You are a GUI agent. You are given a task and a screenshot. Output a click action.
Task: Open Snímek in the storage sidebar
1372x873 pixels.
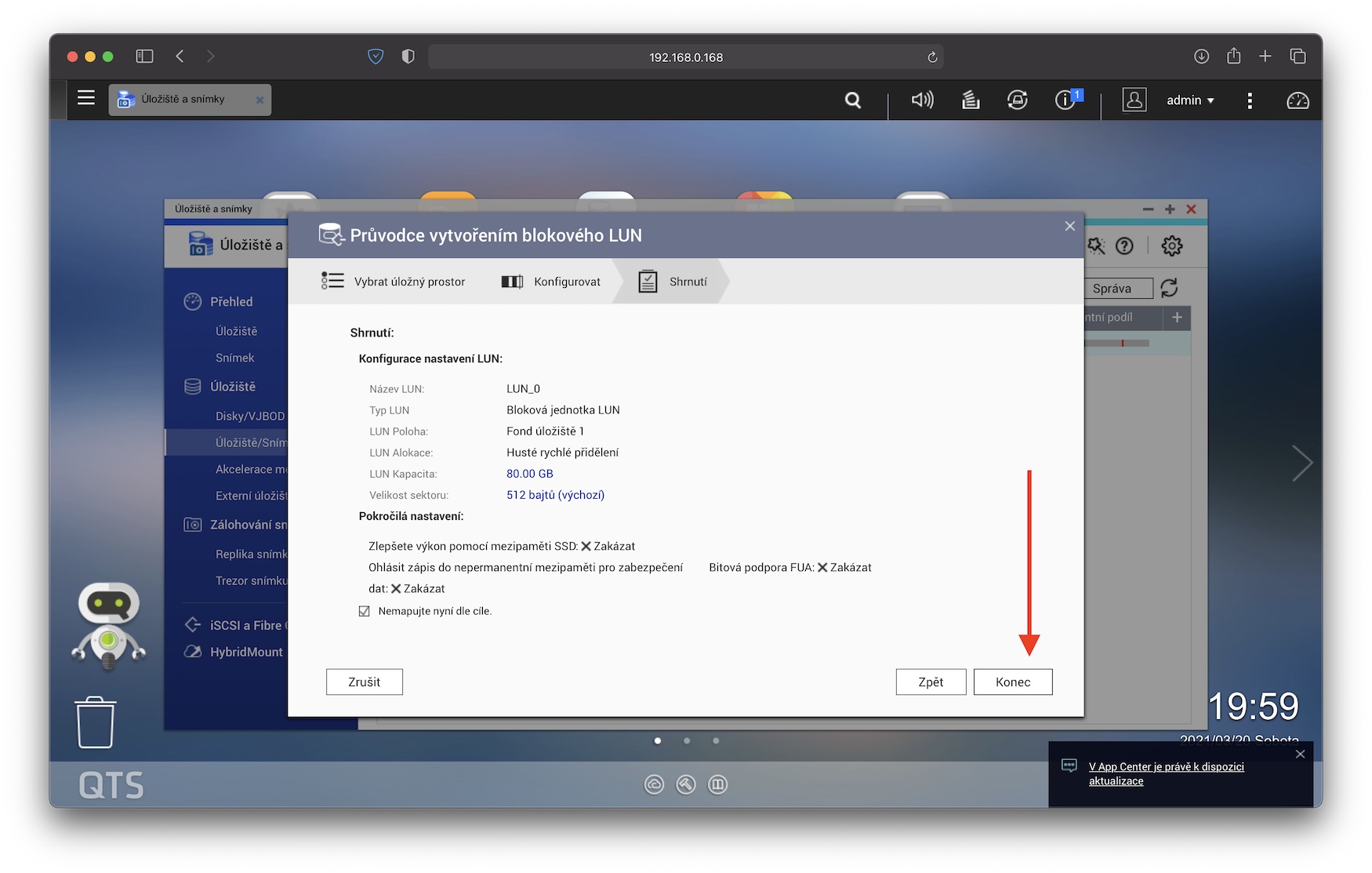pos(235,358)
